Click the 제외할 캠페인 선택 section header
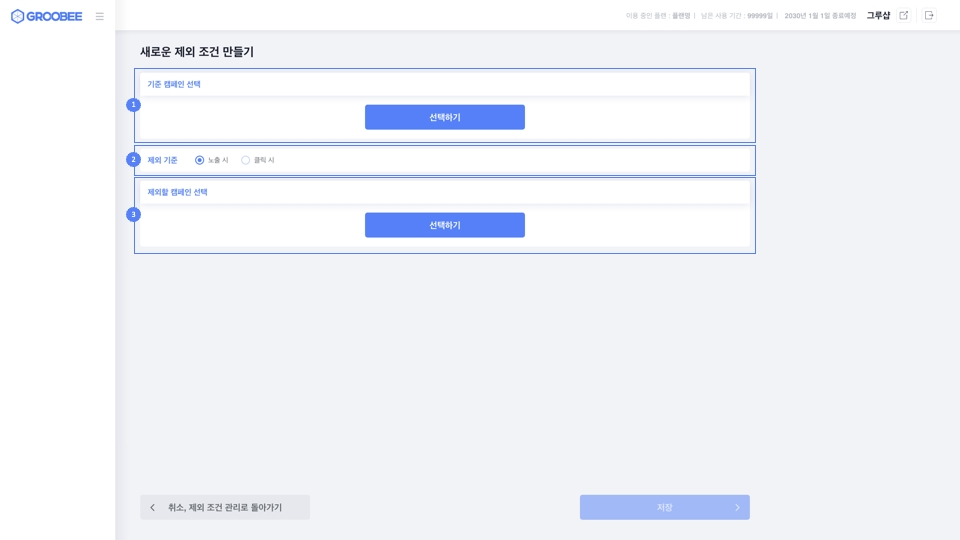960x540 pixels. 177,192
